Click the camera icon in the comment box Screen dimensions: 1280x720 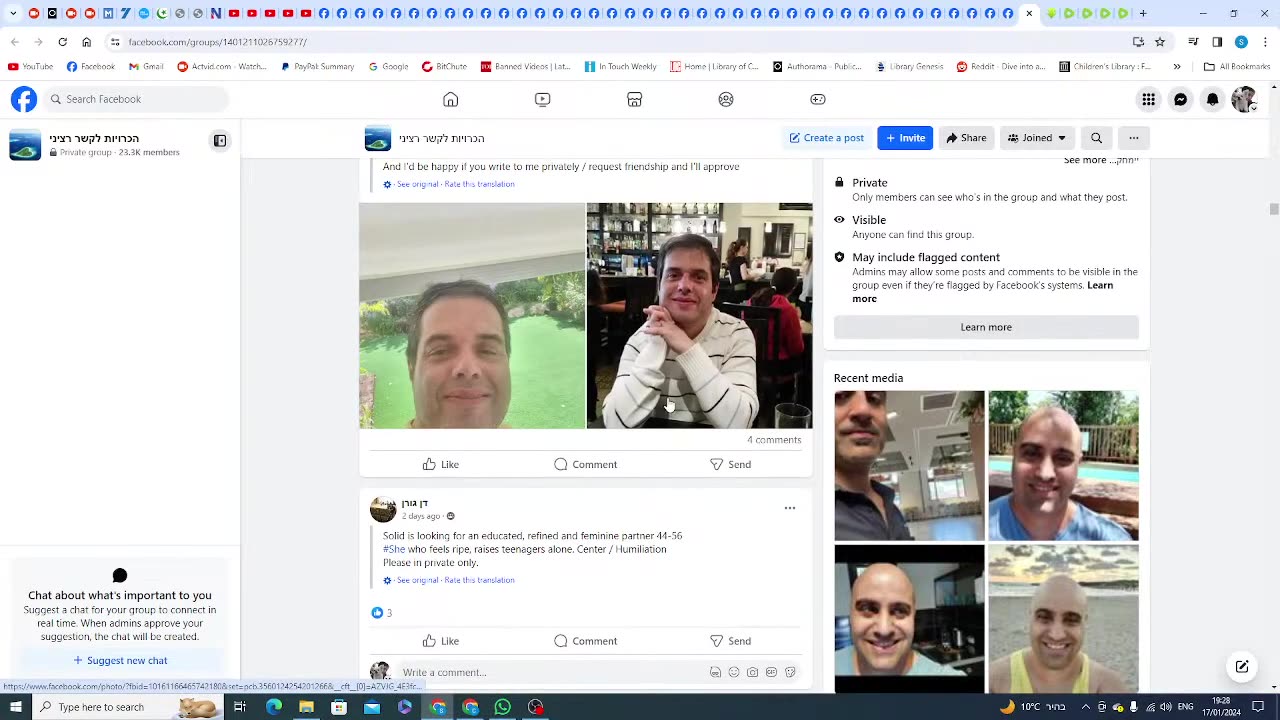tap(752, 672)
